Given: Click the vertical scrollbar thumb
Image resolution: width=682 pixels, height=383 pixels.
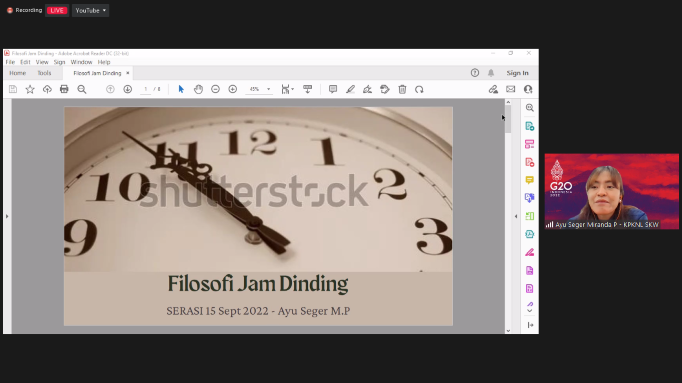Looking at the screenshot, I should 508,118.
